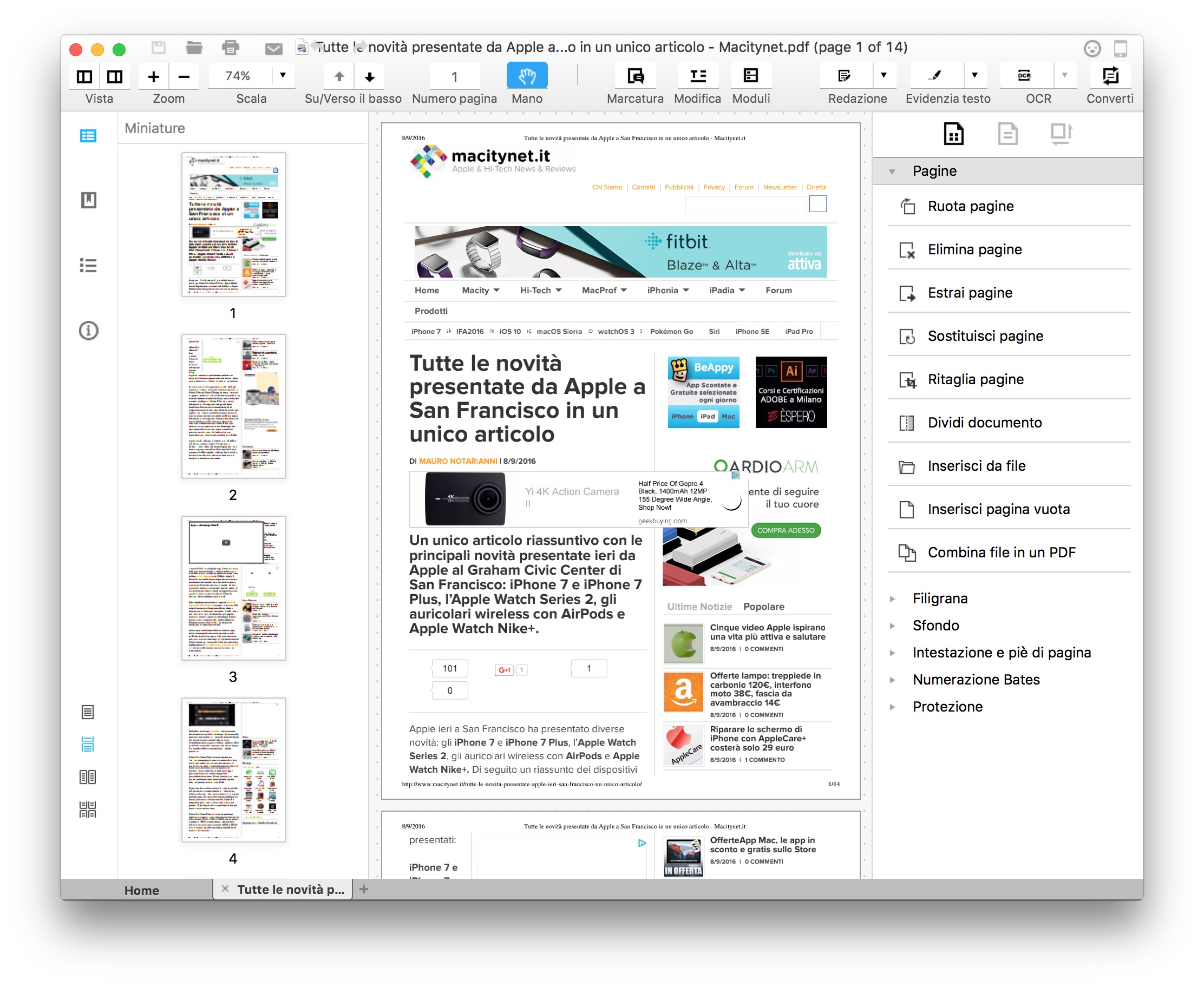Select the 'Tutte le novità p...' document tab
The image size is (1204, 987).
point(290,889)
